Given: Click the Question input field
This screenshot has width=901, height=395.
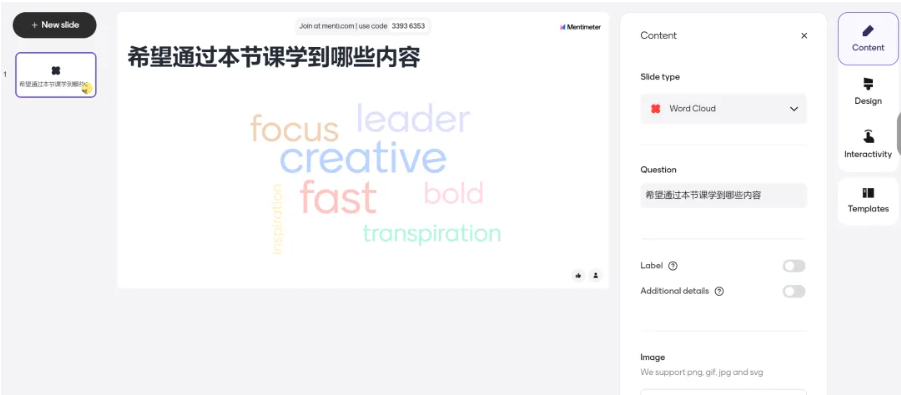Looking at the screenshot, I should pos(723,195).
